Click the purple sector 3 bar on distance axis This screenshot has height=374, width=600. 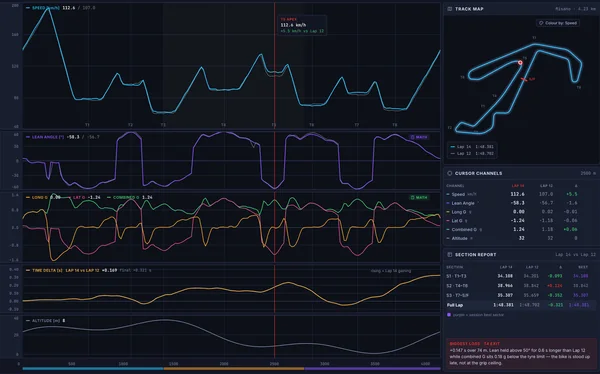point(373,369)
